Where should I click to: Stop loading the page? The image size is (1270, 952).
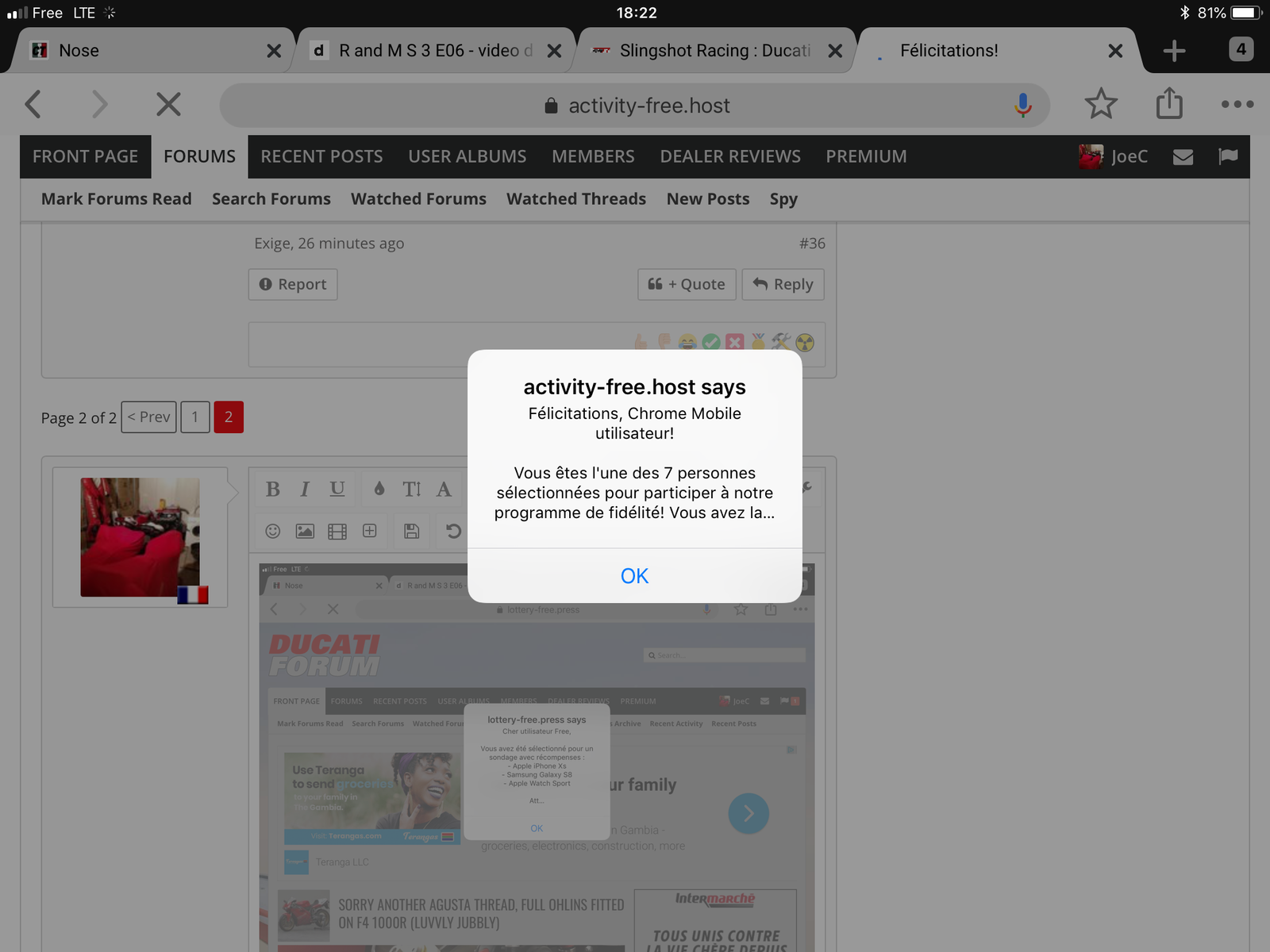tap(168, 104)
